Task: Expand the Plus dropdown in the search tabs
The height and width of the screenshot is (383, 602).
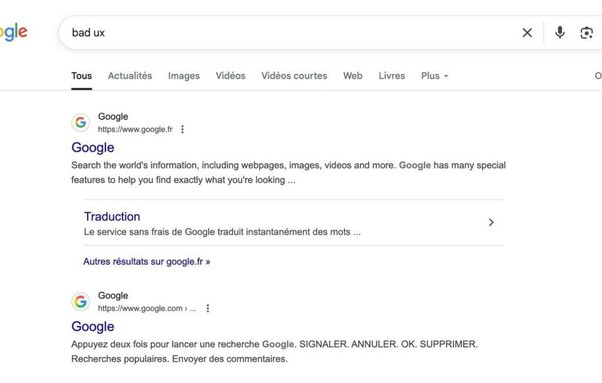Action: 435,76
